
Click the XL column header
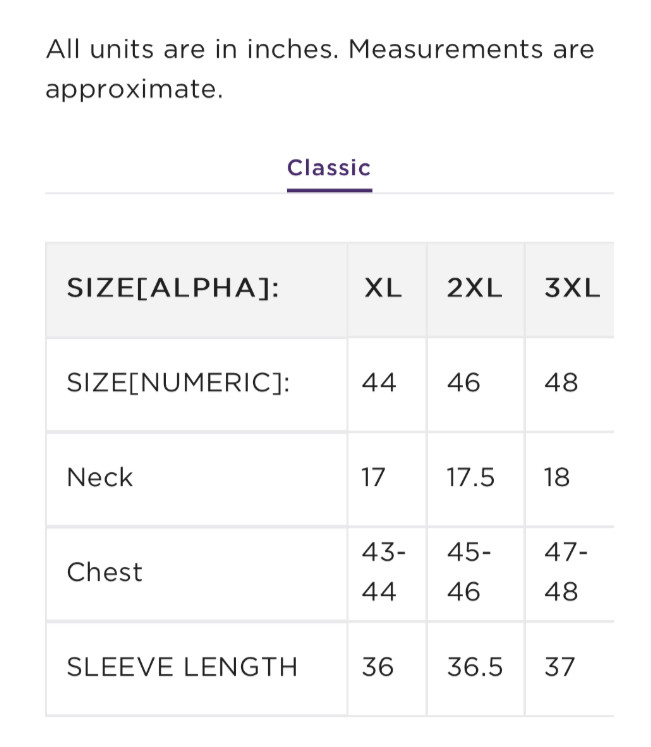pyautogui.click(x=383, y=289)
